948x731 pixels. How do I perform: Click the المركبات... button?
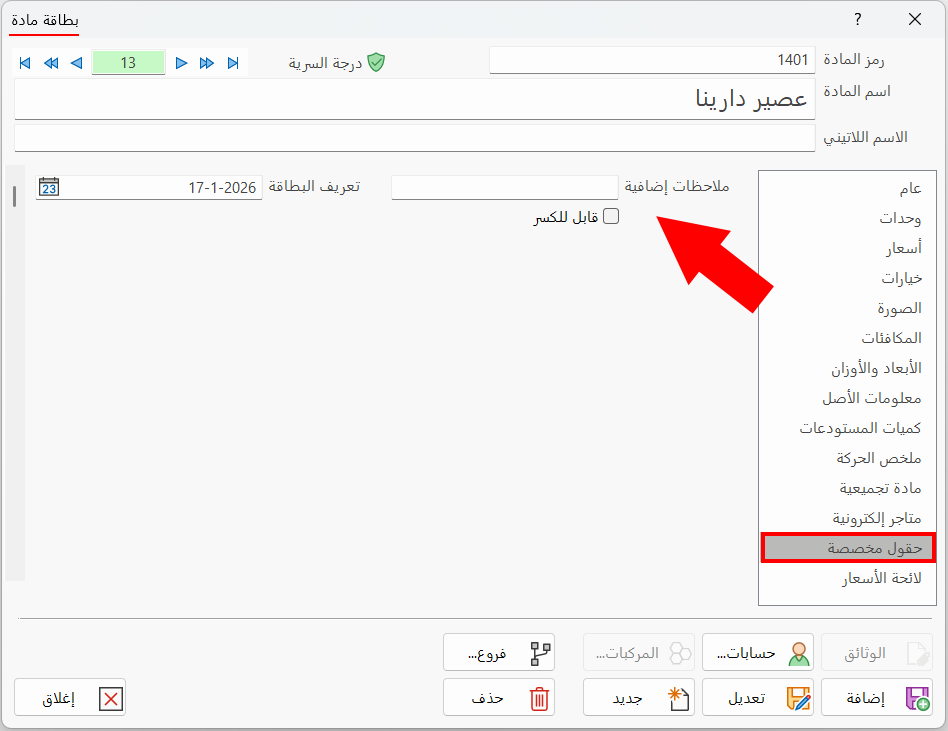638,652
